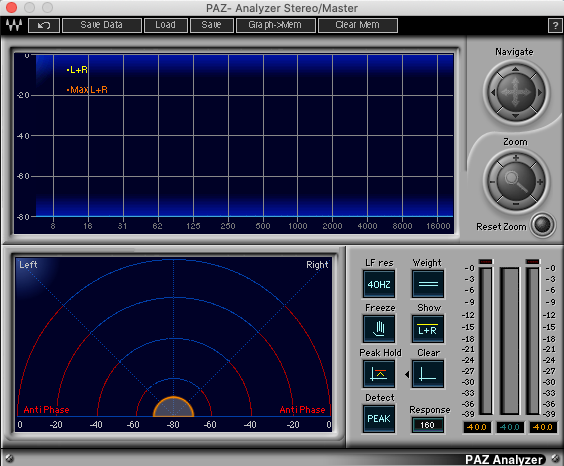Click the right -40.0 peak readout
564x466 pixels.
click(x=543, y=427)
